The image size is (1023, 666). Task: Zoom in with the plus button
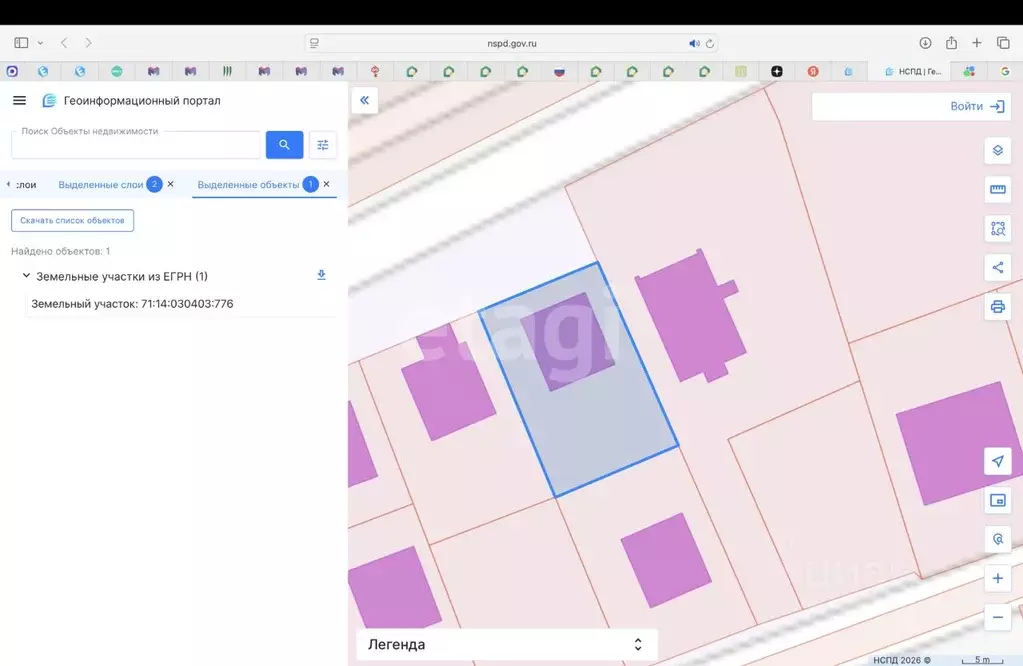[x=998, y=579]
